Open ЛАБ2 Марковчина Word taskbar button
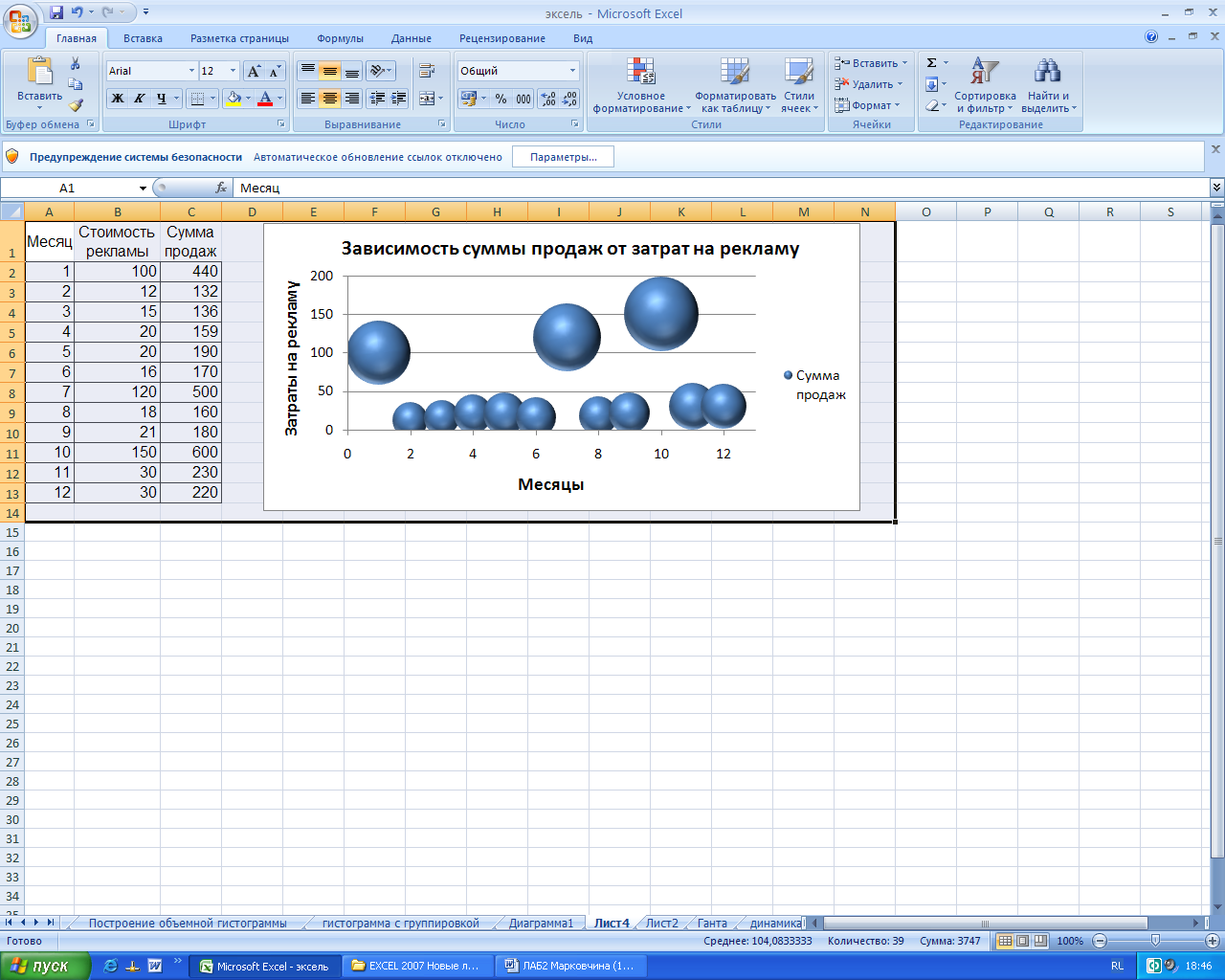 571,966
